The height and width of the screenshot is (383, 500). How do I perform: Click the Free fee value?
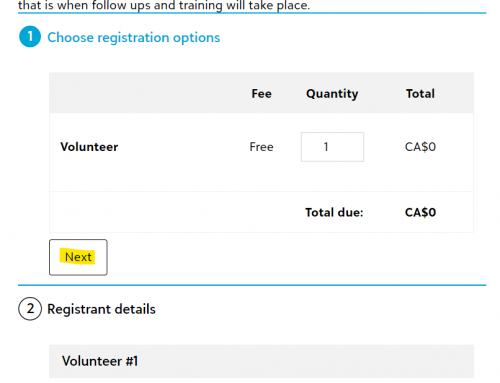coord(261,147)
